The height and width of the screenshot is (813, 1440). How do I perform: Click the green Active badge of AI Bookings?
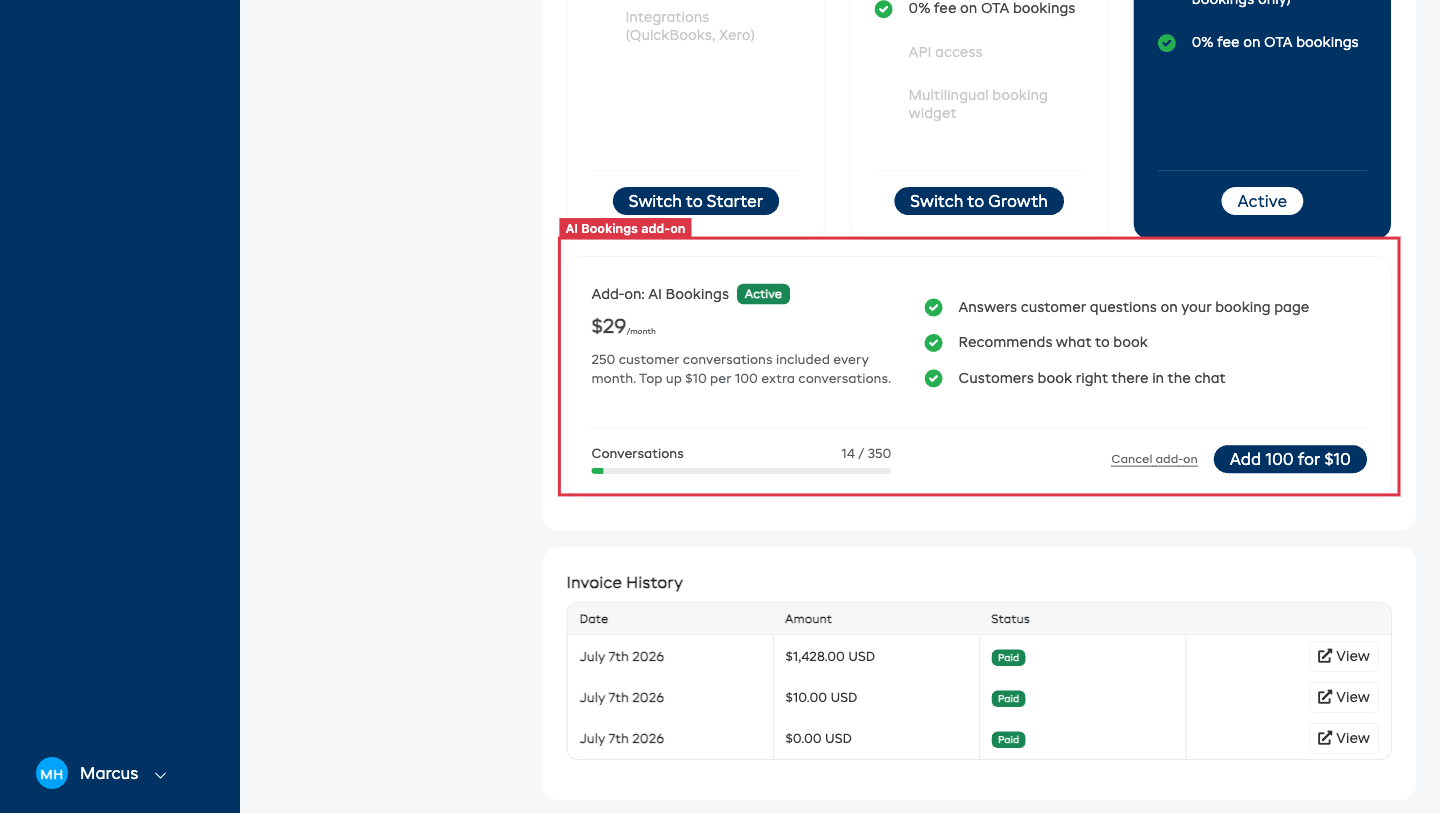pos(763,294)
